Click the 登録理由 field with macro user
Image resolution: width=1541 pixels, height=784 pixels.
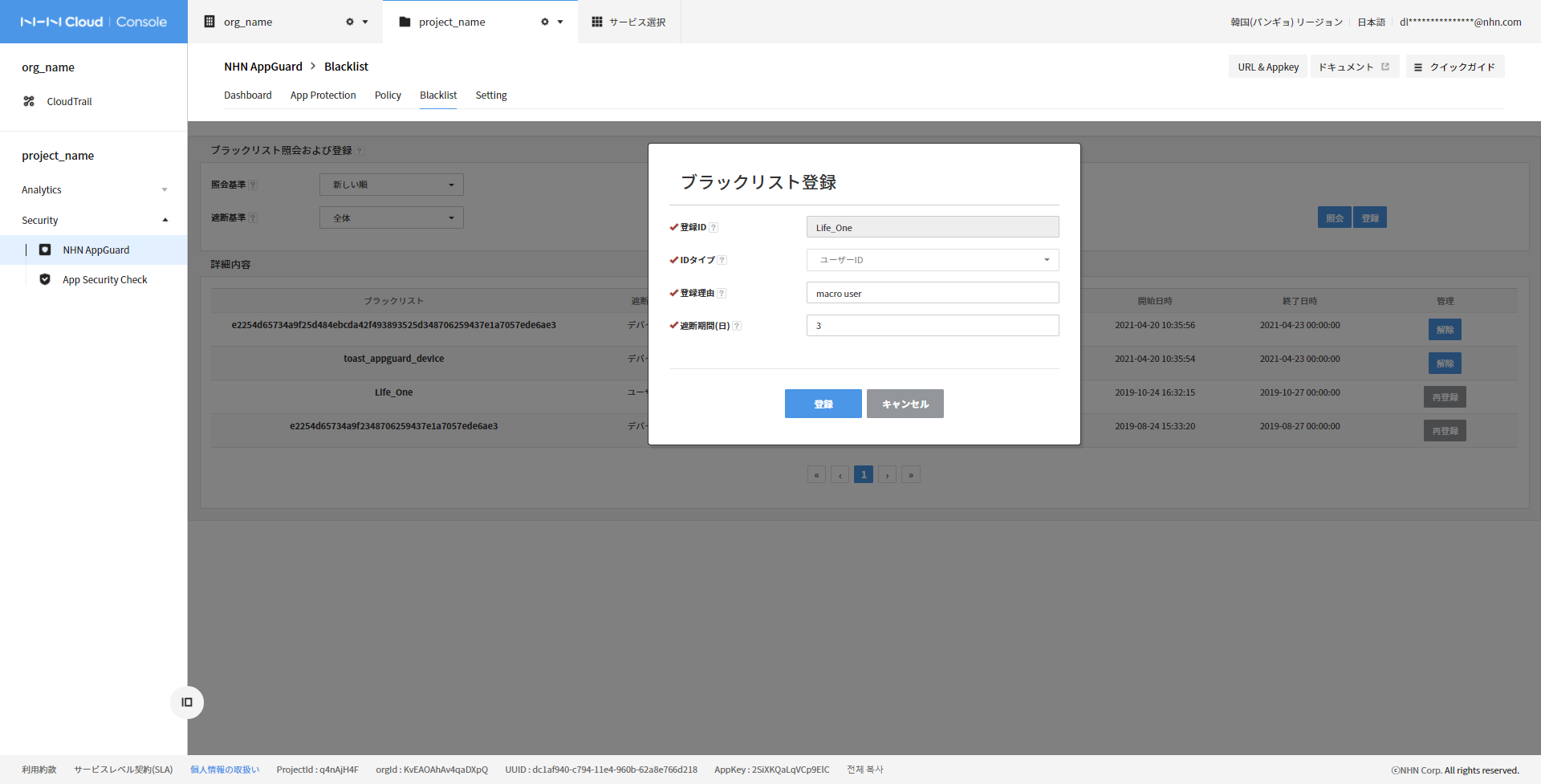tap(933, 293)
